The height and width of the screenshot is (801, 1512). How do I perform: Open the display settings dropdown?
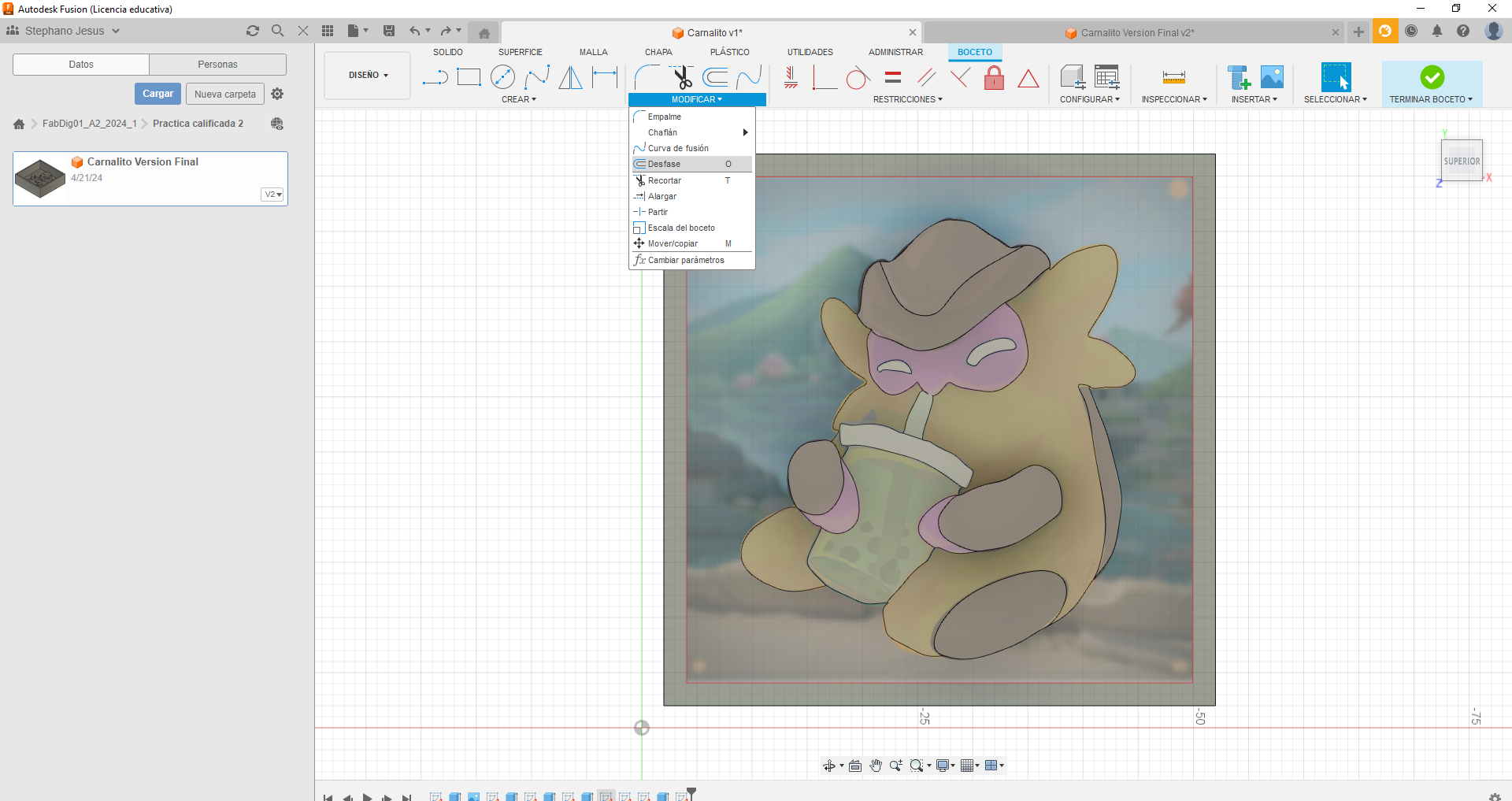(x=946, y=766)
